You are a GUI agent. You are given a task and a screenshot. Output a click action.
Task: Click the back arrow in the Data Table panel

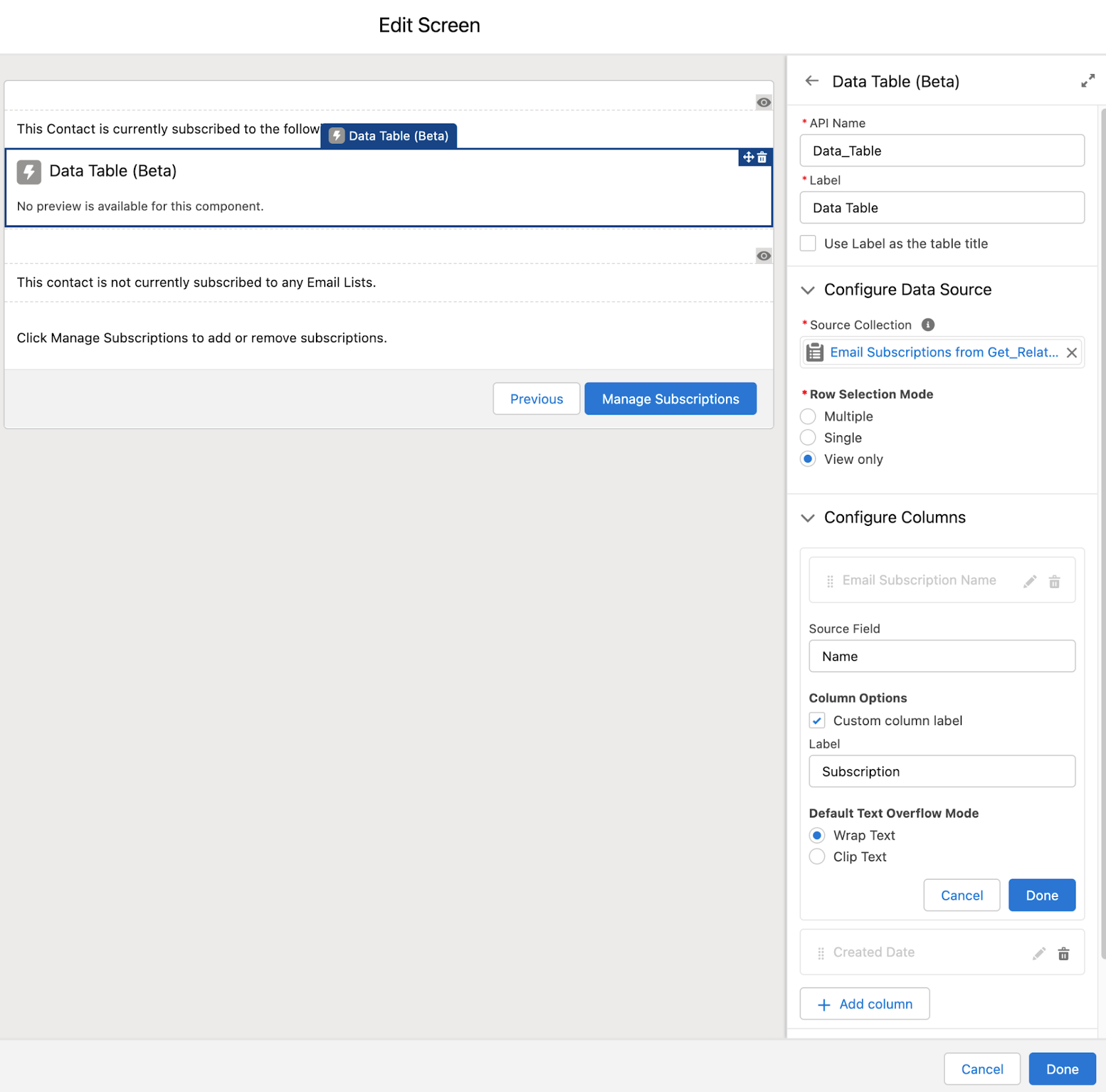coord(812,81)
